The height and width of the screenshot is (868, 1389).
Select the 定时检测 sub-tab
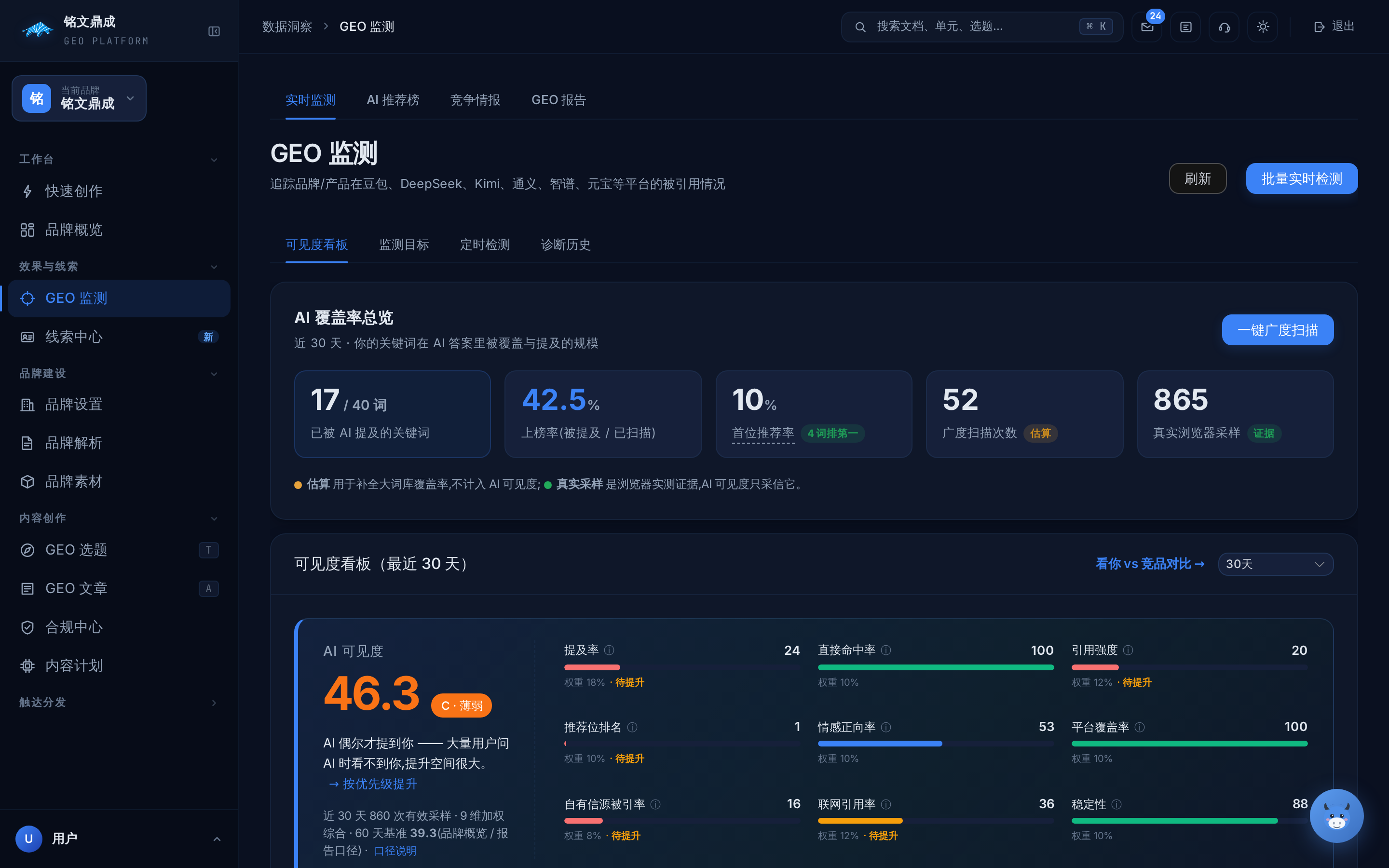(485, 244)
